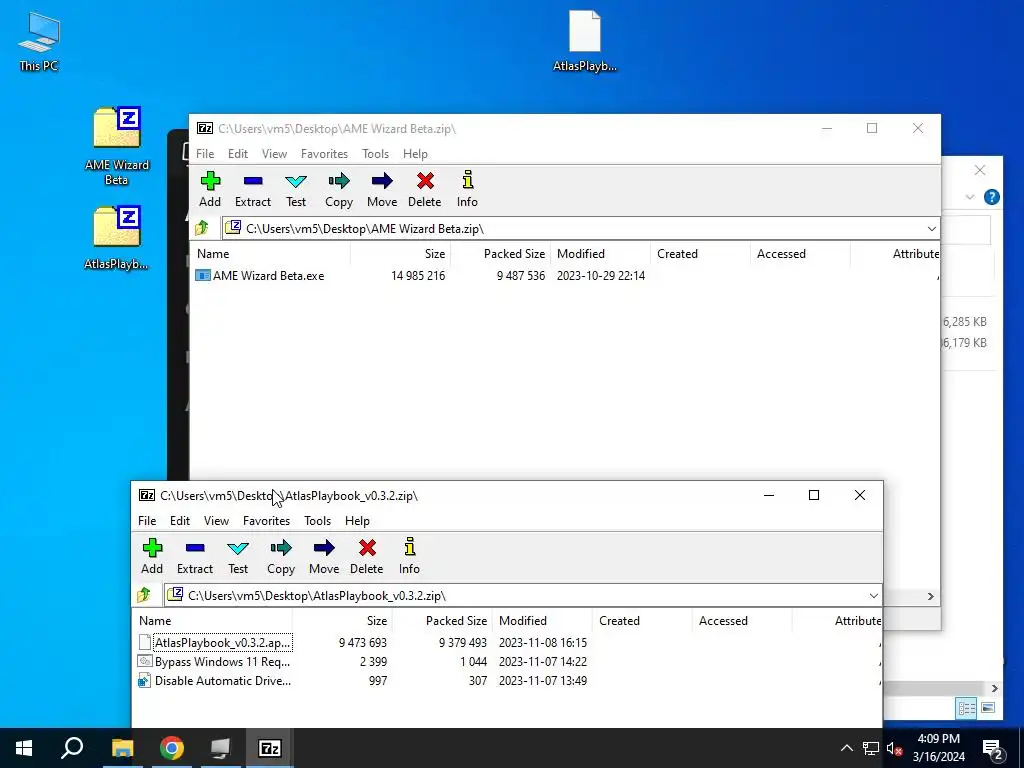Switch background window to large icons view
The height and width of the screenshot is (768, 1024).
987,708
